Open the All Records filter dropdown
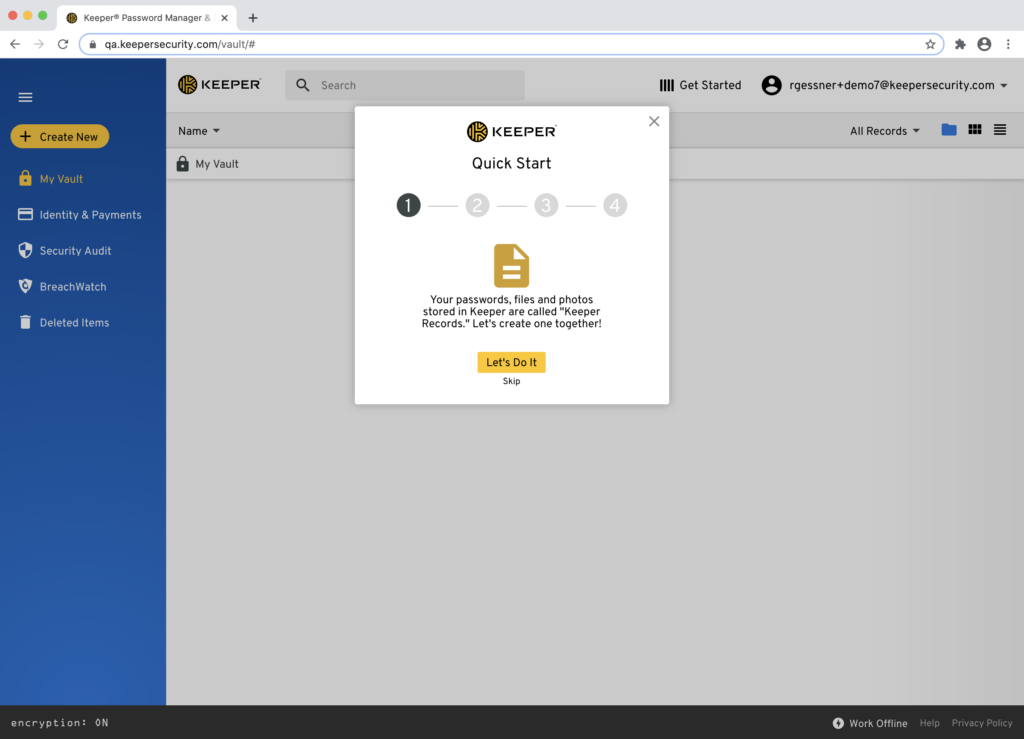This screenshot has width=1024, height=739. 884,130
